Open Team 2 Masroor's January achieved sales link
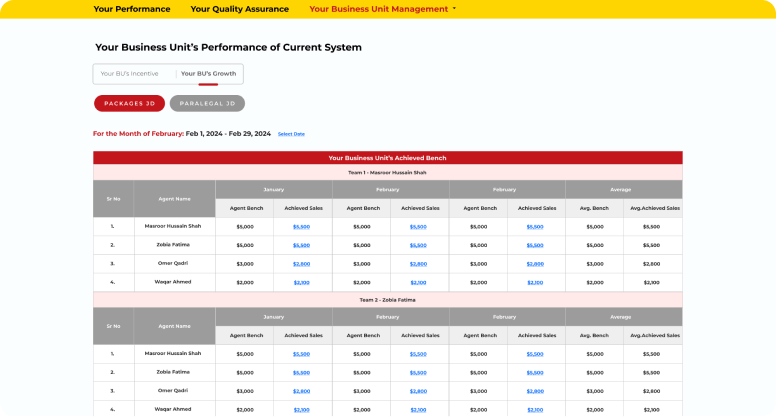This screenshot has width=776, height=417. pyautogui.click(x=302, y=354)
